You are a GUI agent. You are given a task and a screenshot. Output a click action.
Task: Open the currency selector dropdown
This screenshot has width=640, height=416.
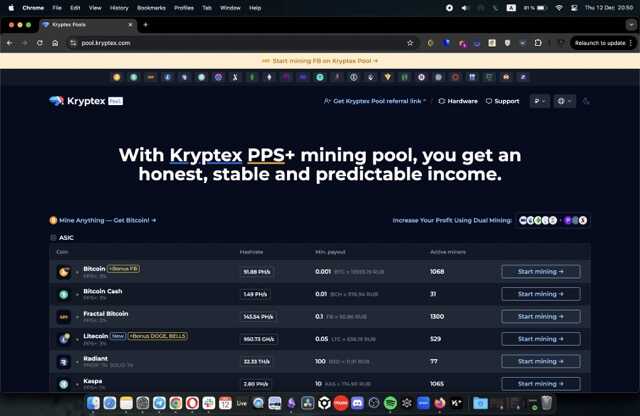(x=539, y=101)
